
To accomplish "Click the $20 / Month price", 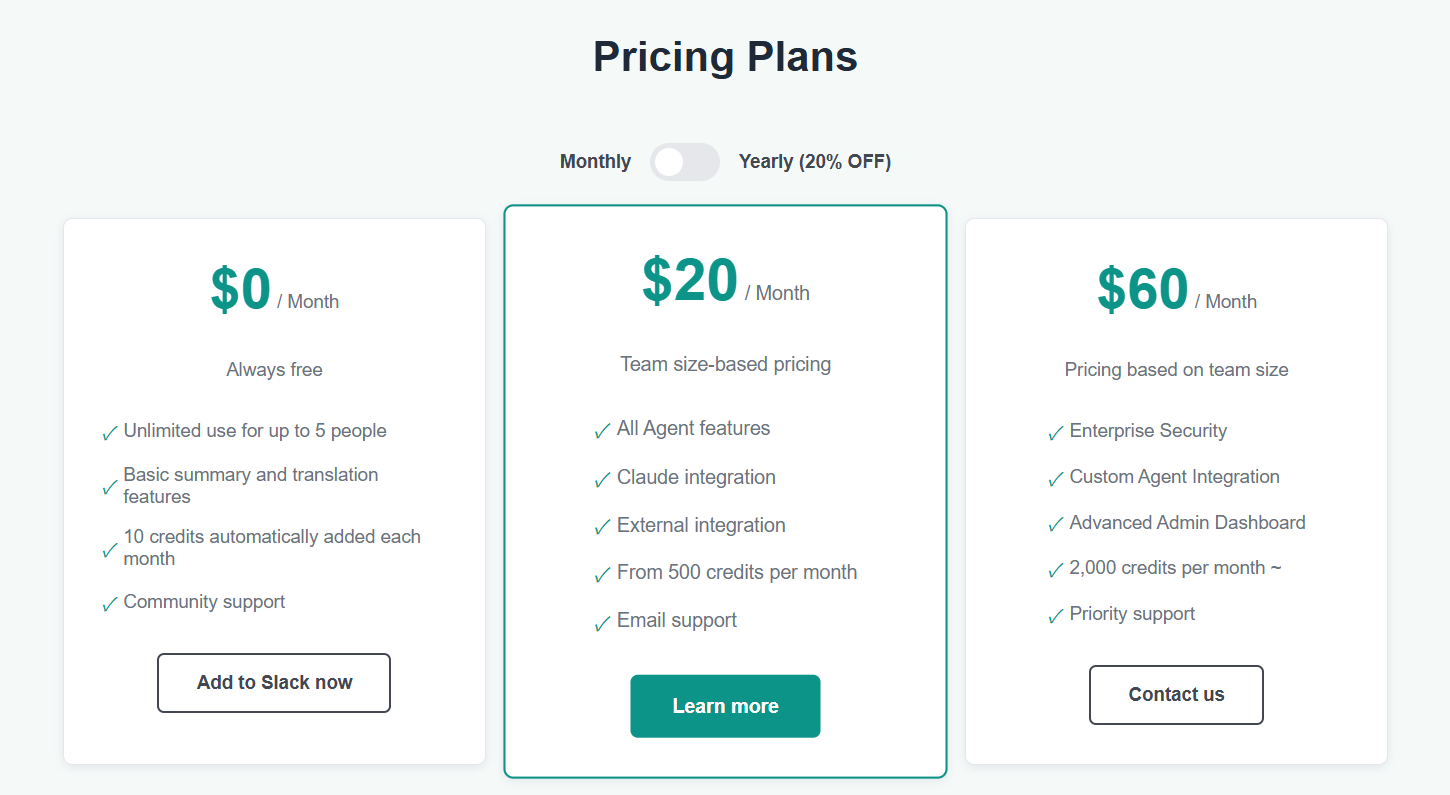I will coord(725,283).
